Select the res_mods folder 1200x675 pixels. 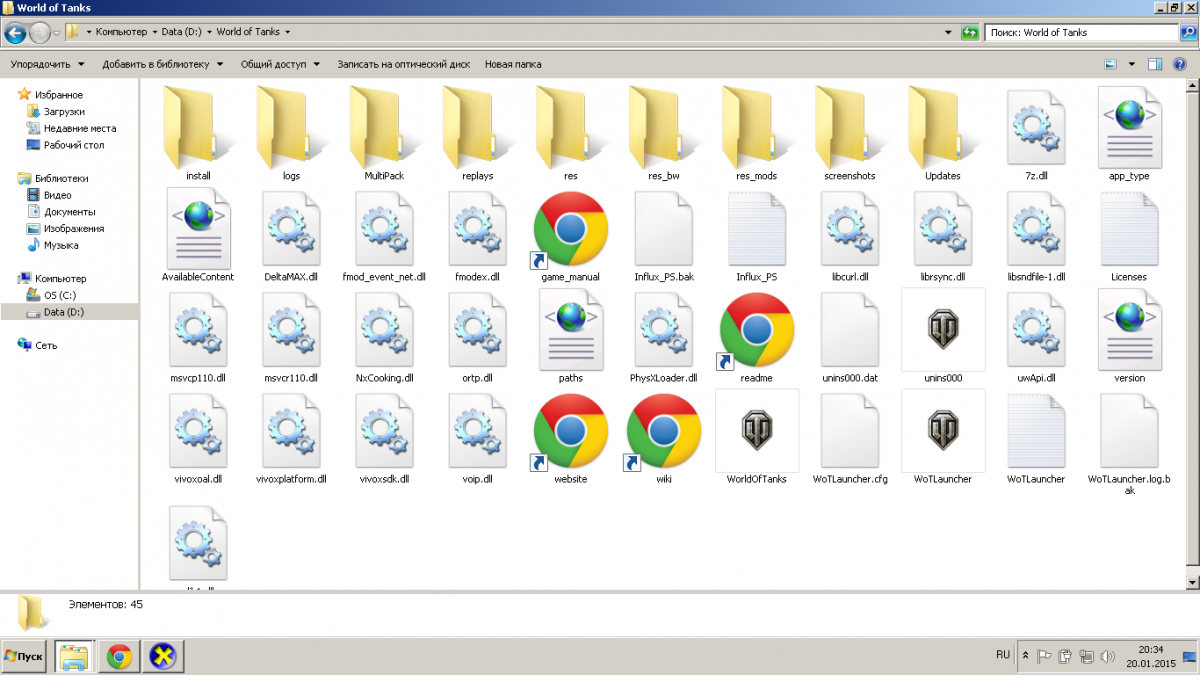click(x=757, y=127)
